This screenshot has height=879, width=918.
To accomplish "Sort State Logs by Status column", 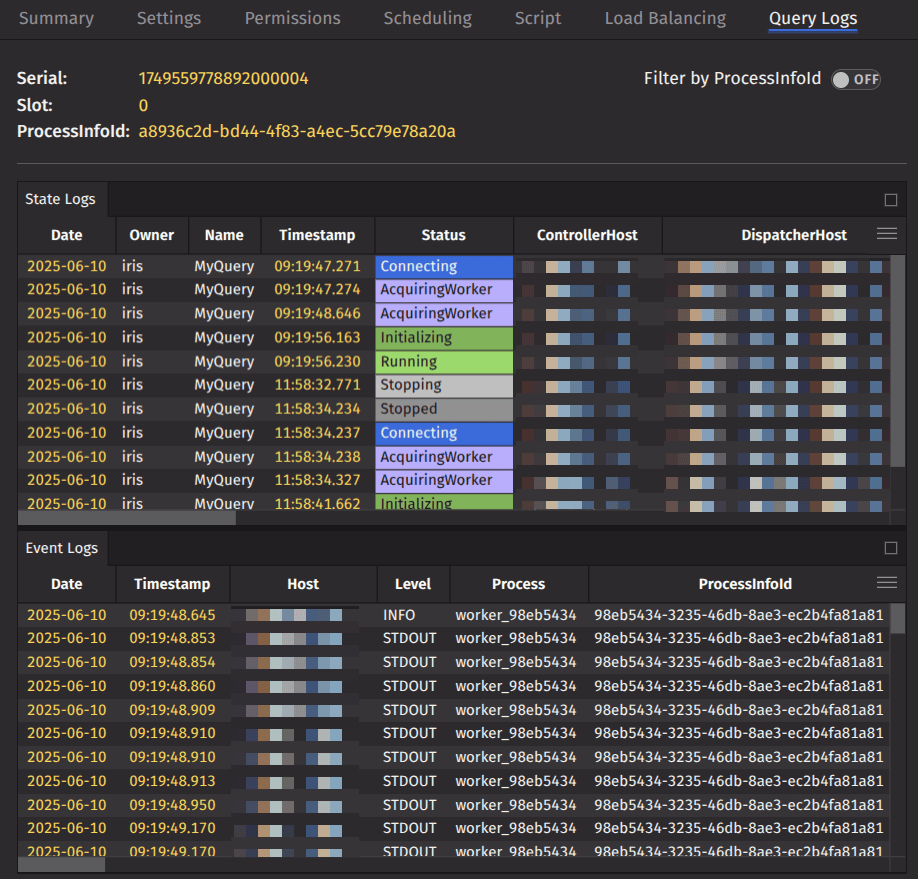I will coord(443,235).
